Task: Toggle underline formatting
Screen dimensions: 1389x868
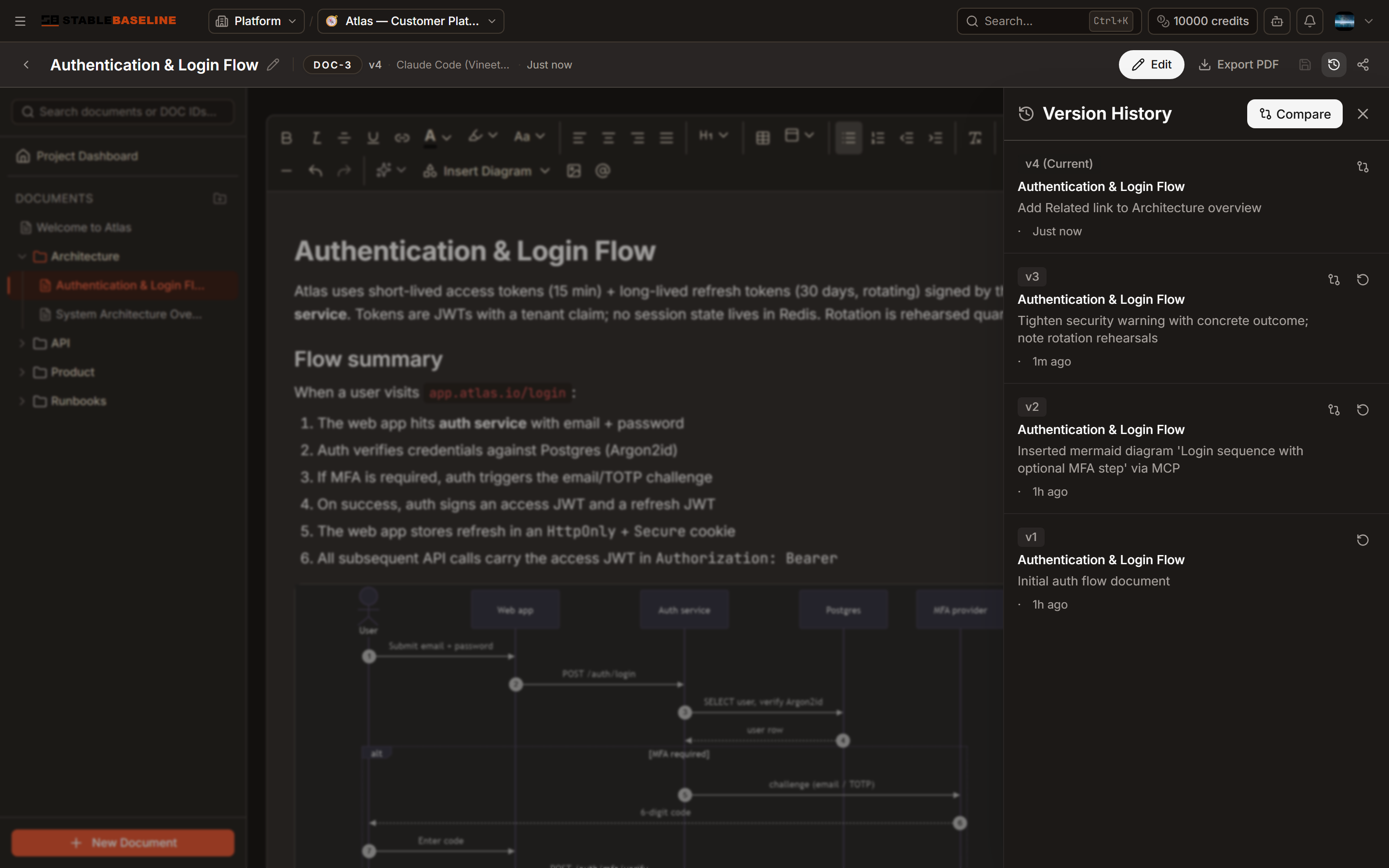Action: (373, 138)
